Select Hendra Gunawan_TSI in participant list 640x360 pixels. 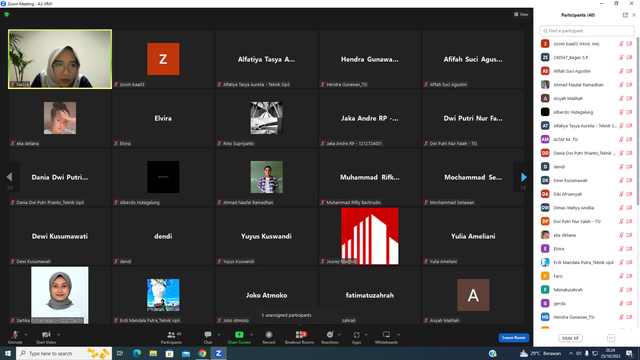click(587, 317)
